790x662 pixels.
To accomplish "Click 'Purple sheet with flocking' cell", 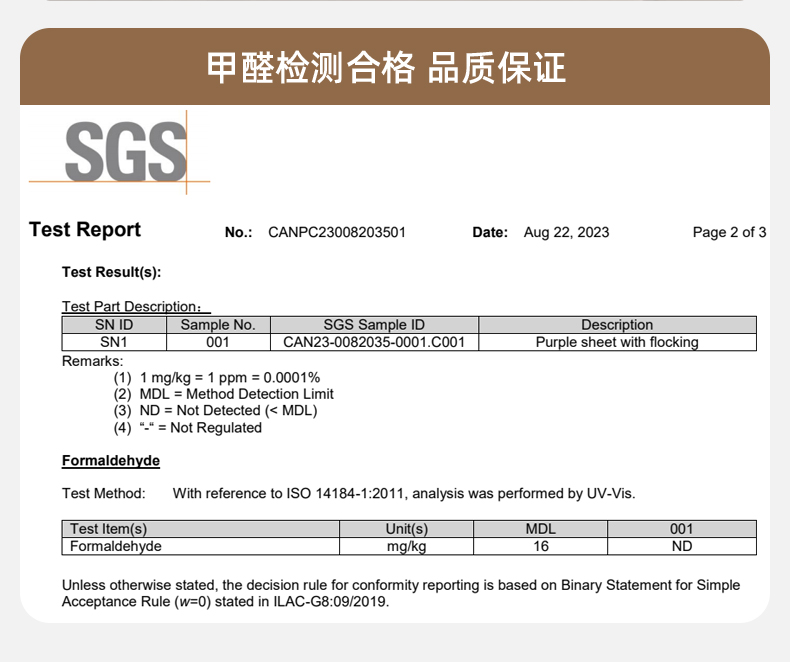I will [617, 342].
